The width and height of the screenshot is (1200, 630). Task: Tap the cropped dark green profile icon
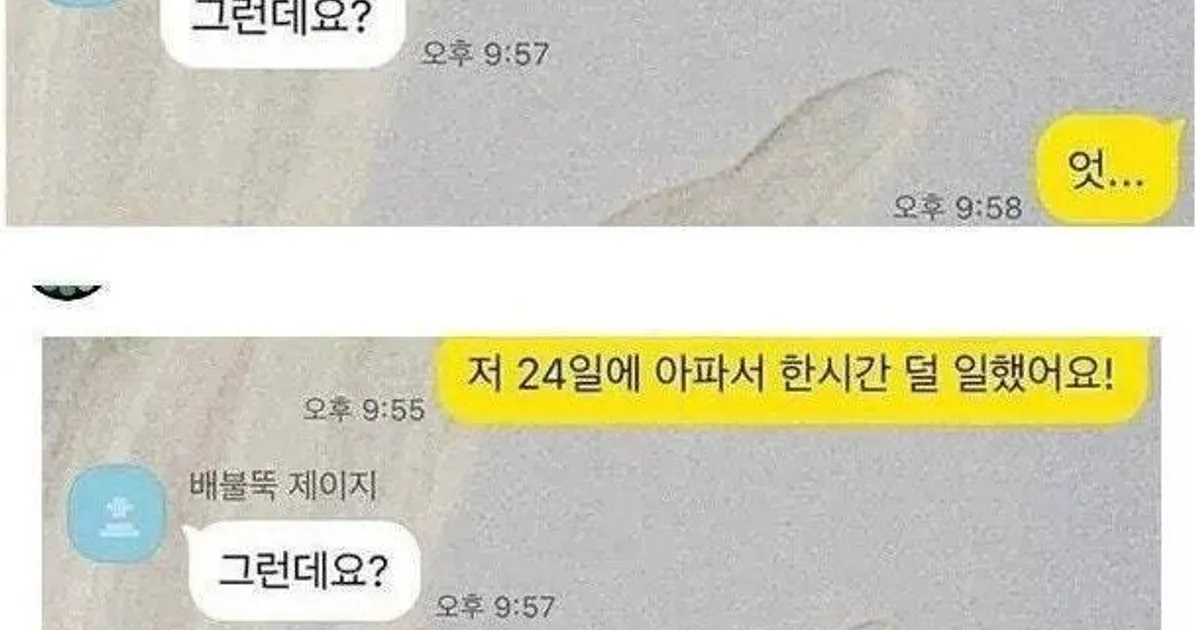(69, 289)
